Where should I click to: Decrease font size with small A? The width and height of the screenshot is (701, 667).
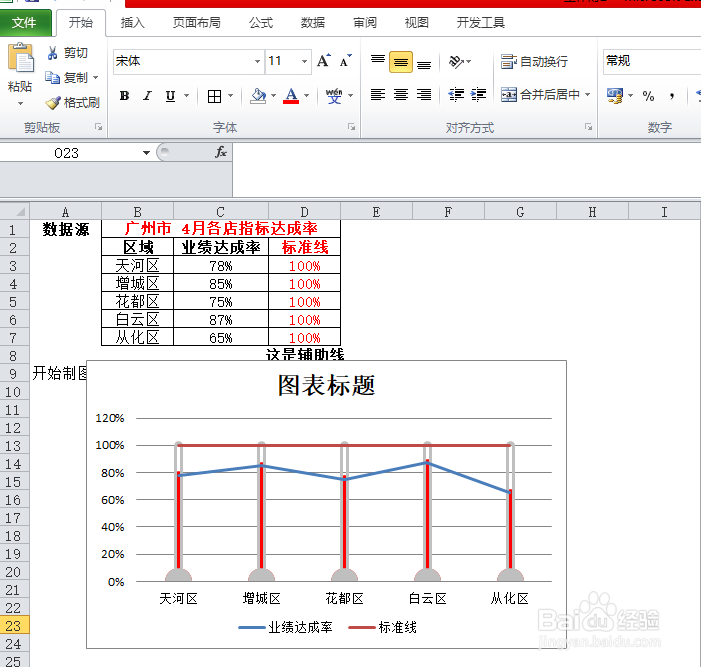345,61
